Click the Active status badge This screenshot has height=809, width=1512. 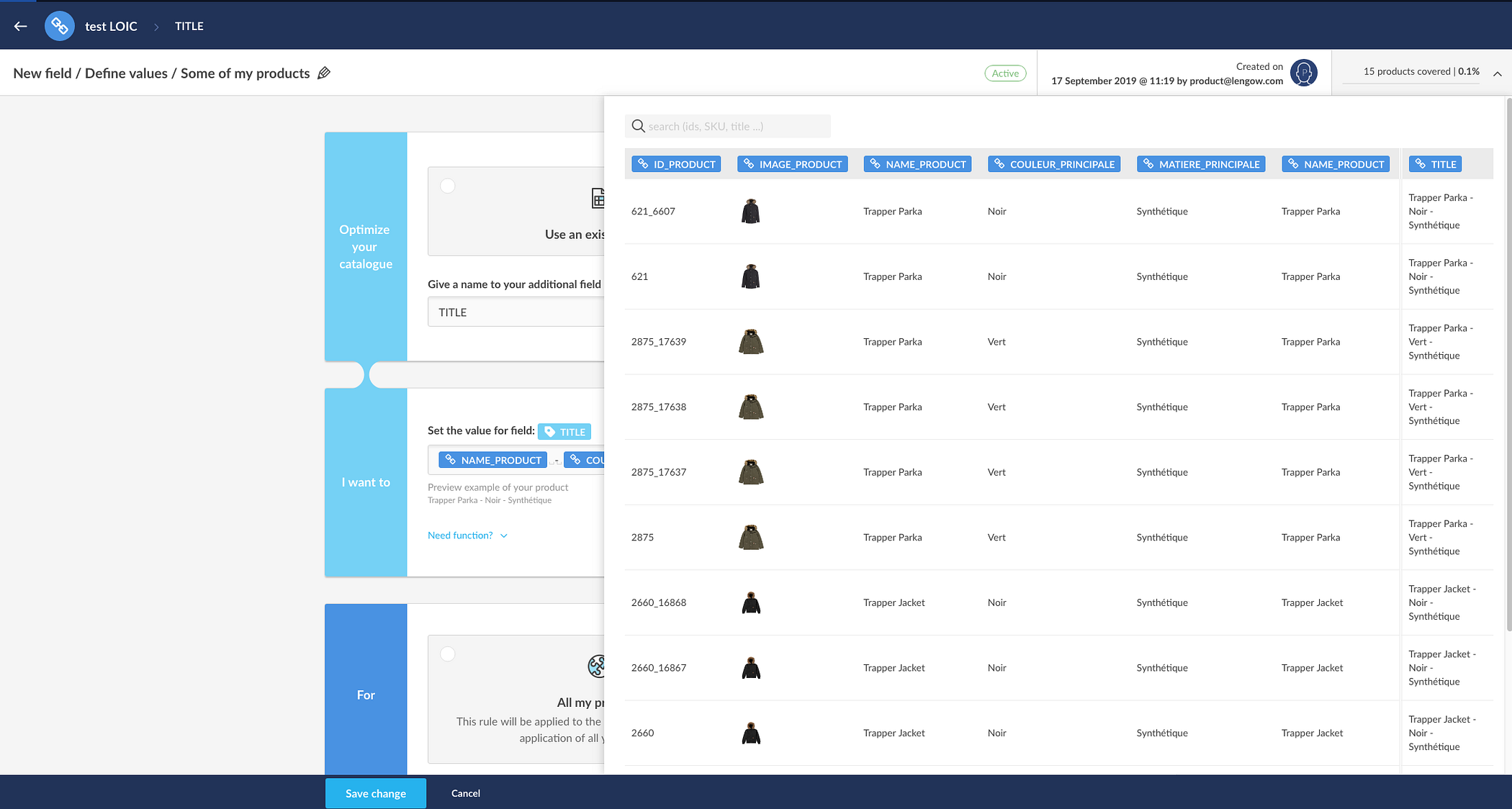pos(1005,73)
